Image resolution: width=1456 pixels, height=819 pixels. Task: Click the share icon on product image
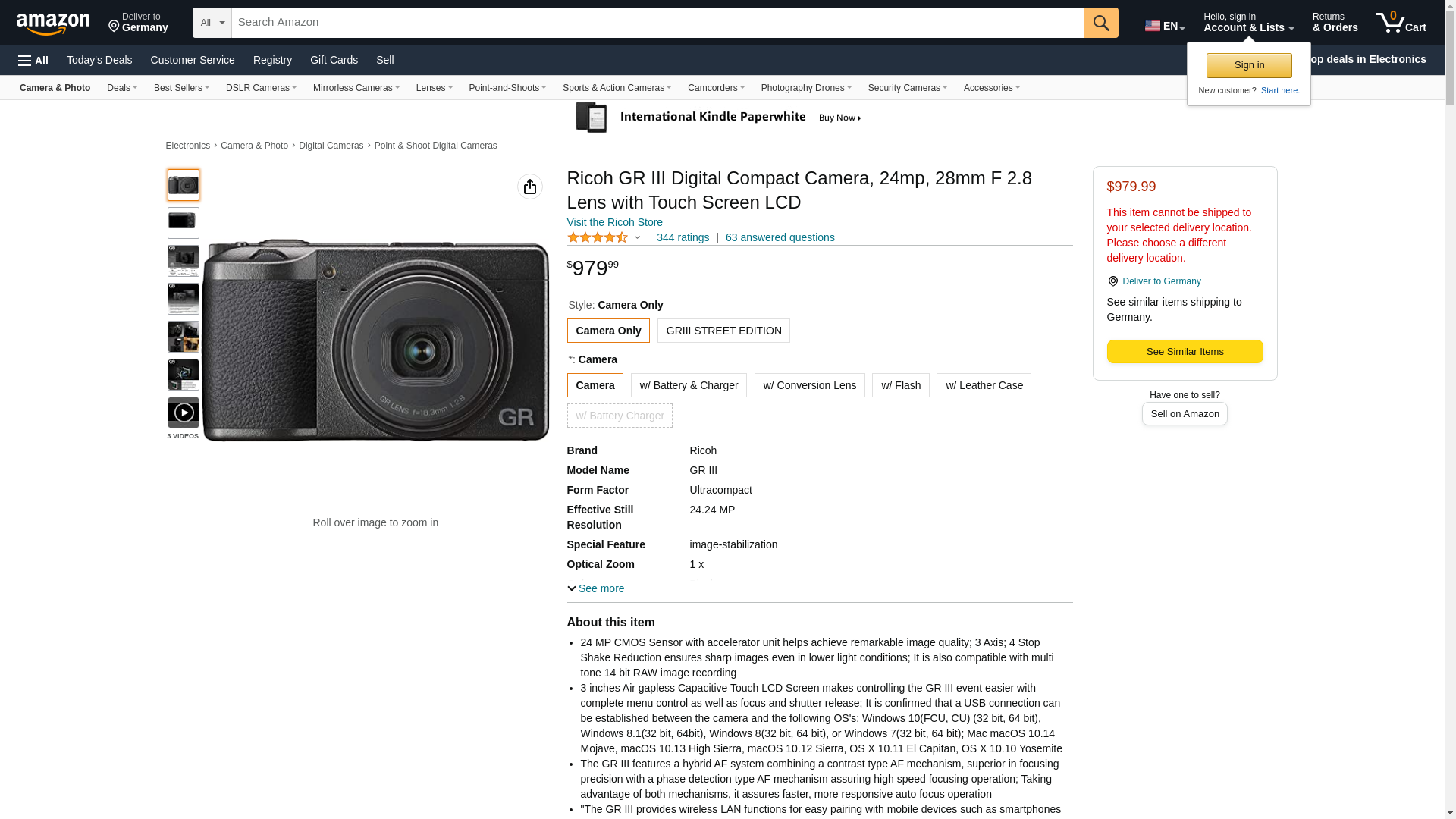[x=530, y=187]
